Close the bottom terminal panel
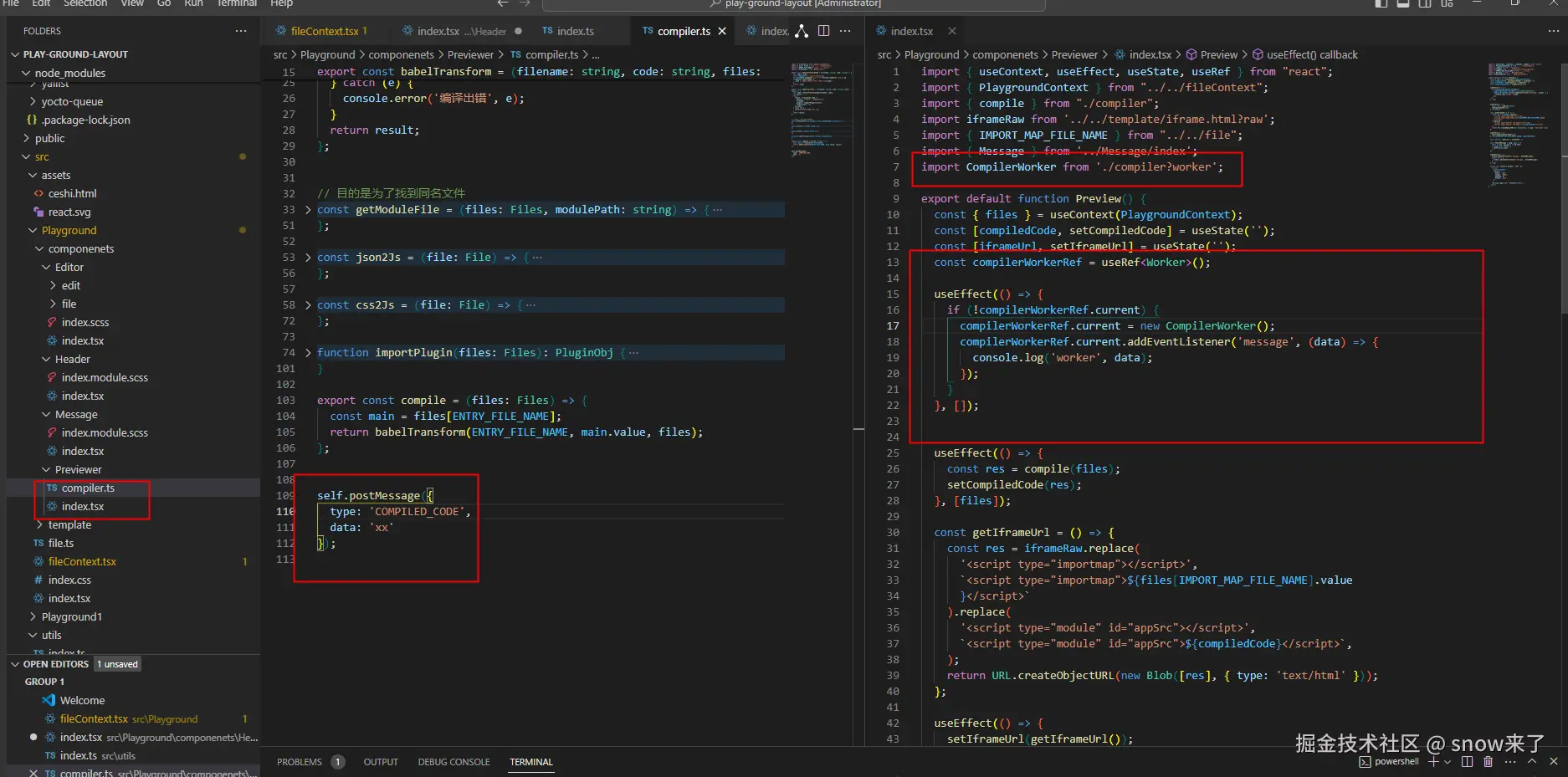 click(x=1554, y=762)
